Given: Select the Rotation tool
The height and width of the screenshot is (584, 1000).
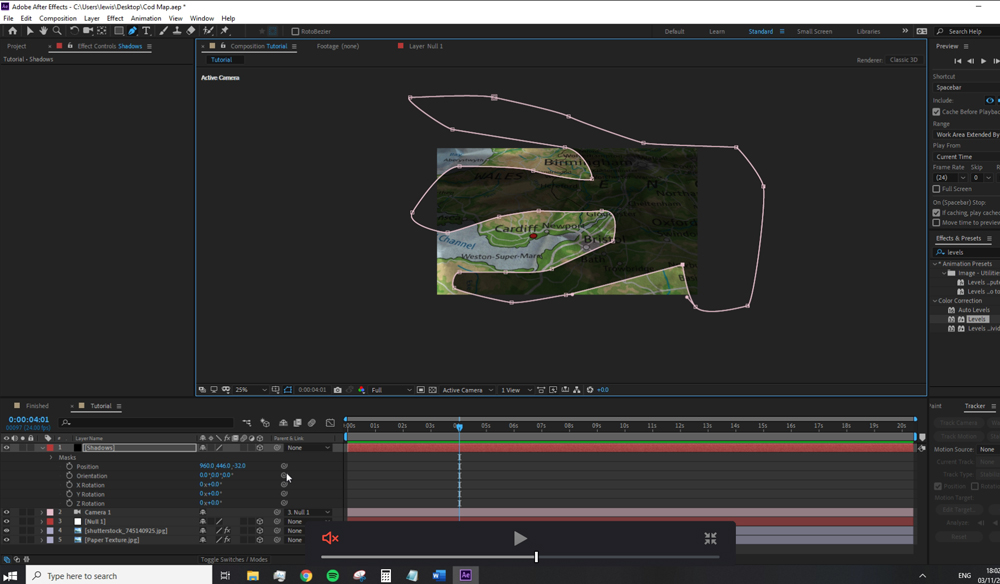Looking at the screenshot, I should click(74, 31).
